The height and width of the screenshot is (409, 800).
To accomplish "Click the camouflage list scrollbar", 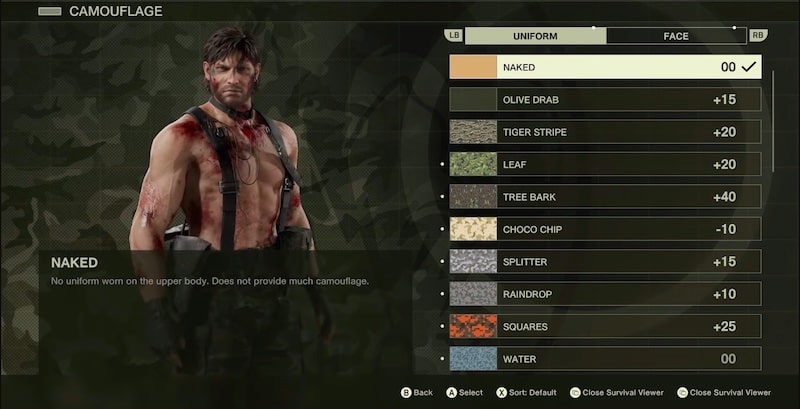I will (x=773, y=121).
